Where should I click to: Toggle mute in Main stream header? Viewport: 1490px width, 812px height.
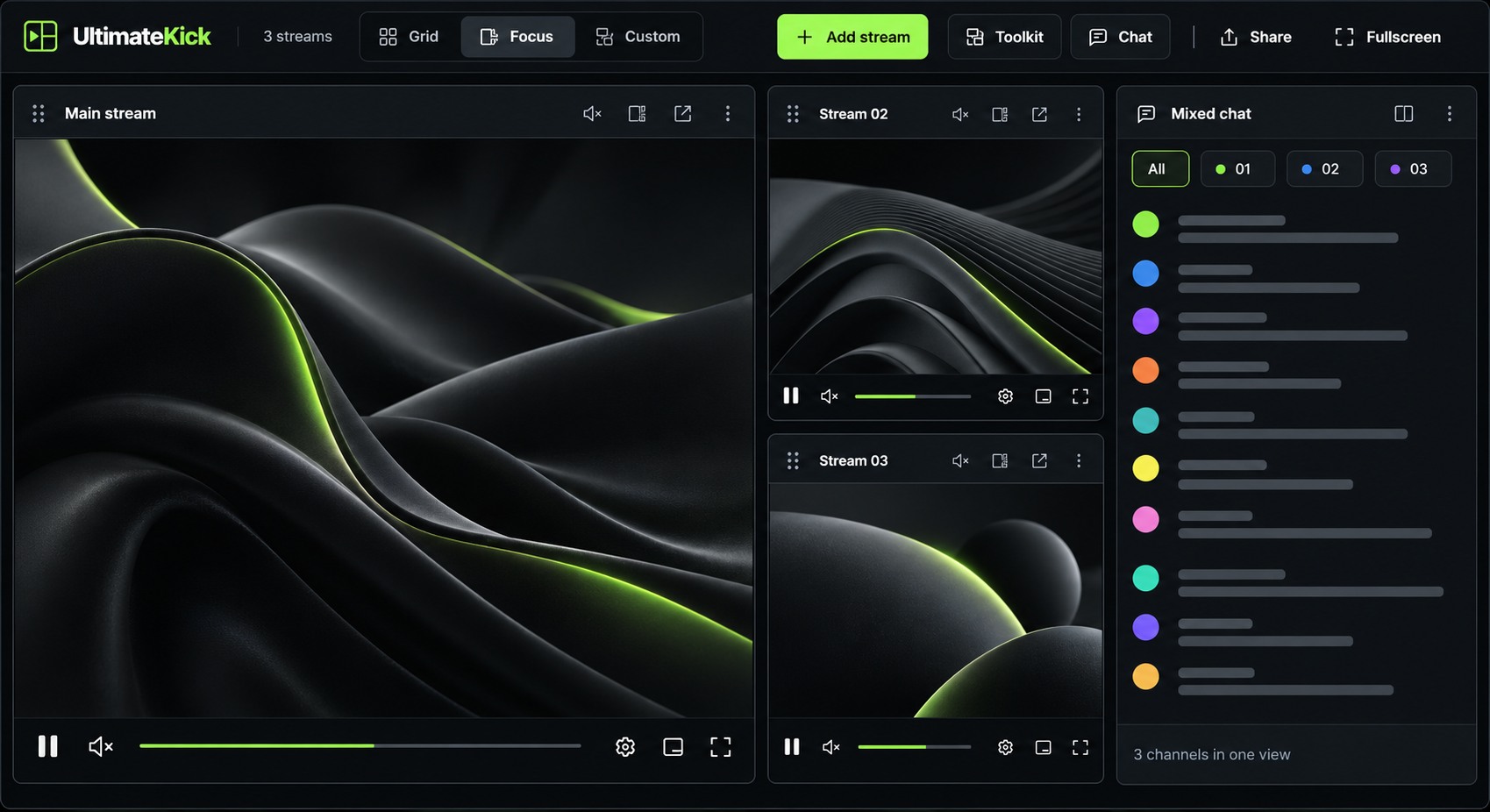pos(592,113)
